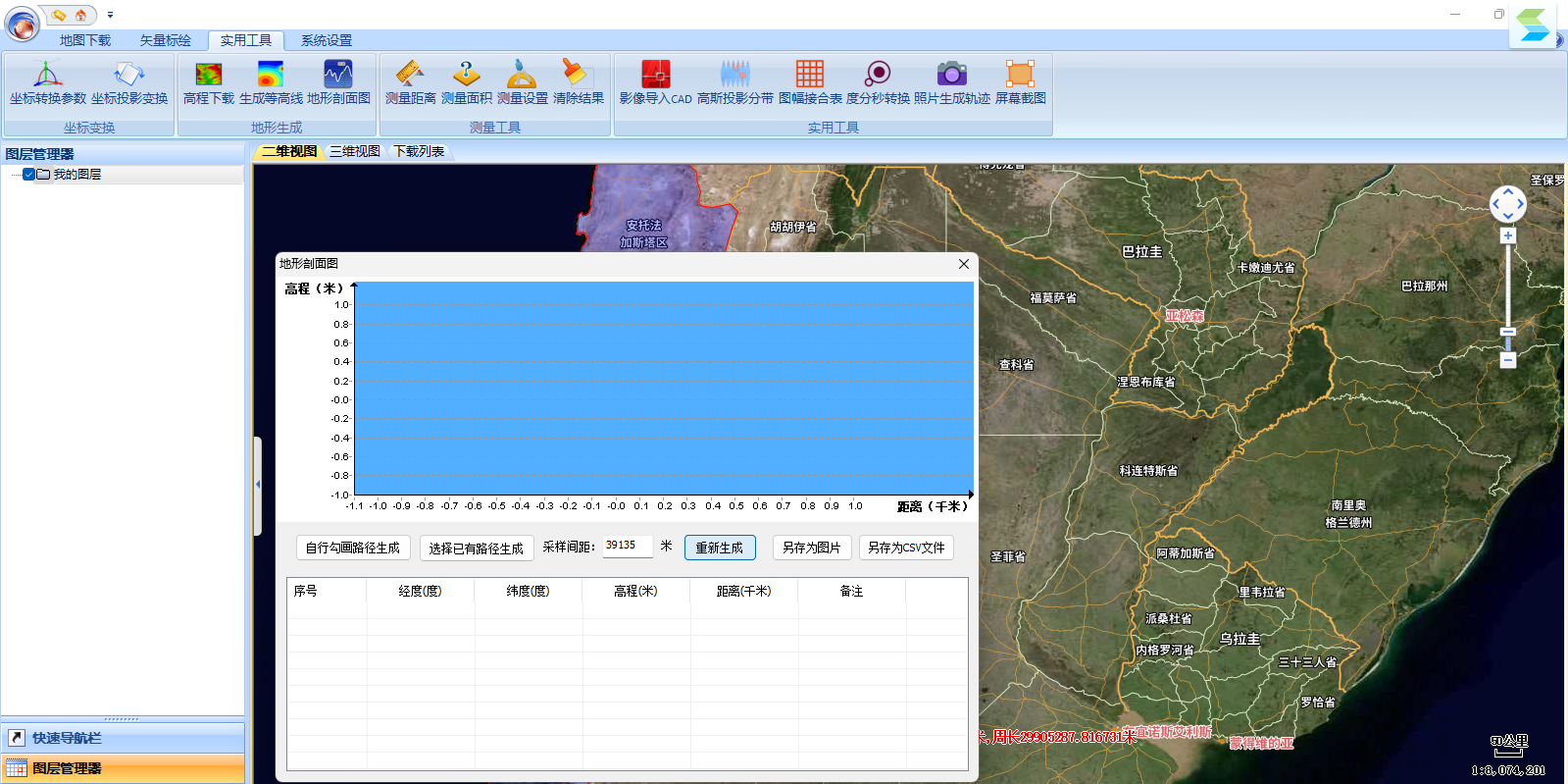
Task: Switch to the 地图下载 ribbon tab
Action: (x=85, y=40)
